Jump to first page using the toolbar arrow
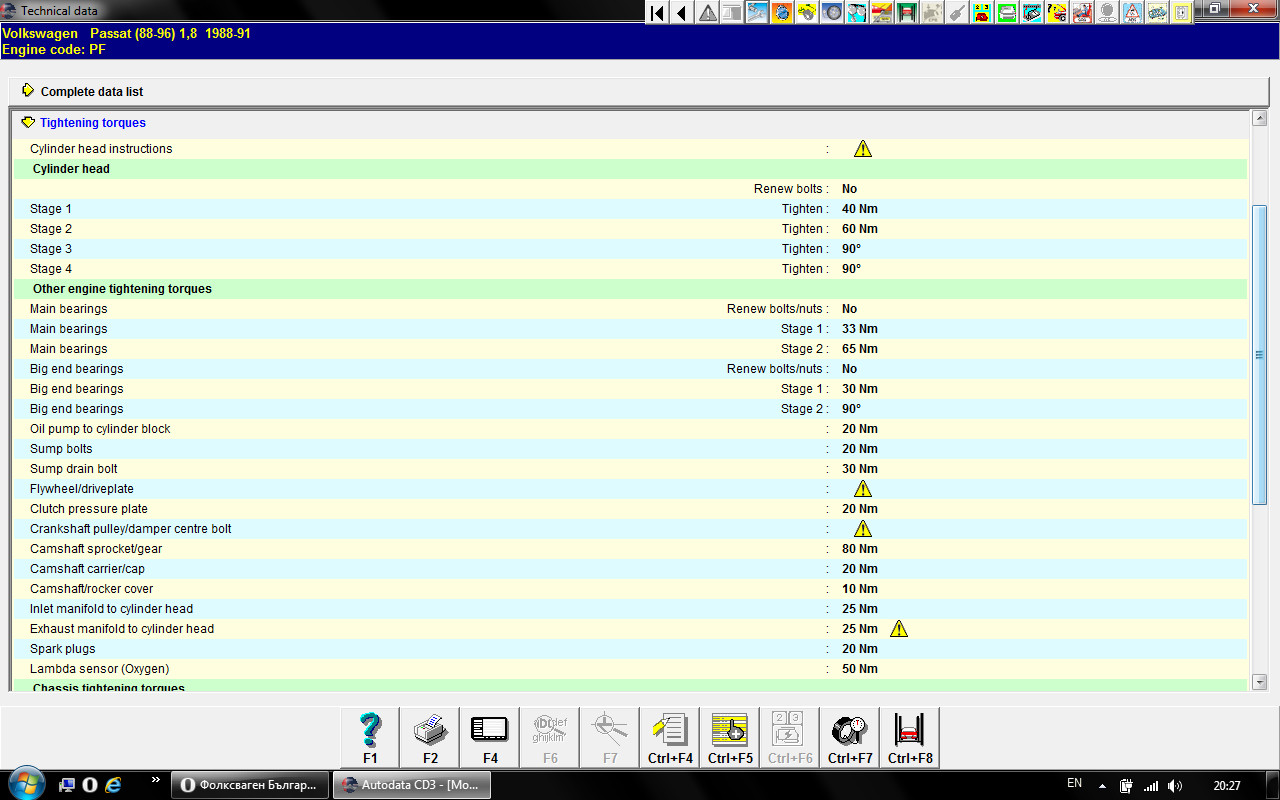1280x800 pixels. coord(657,13)
